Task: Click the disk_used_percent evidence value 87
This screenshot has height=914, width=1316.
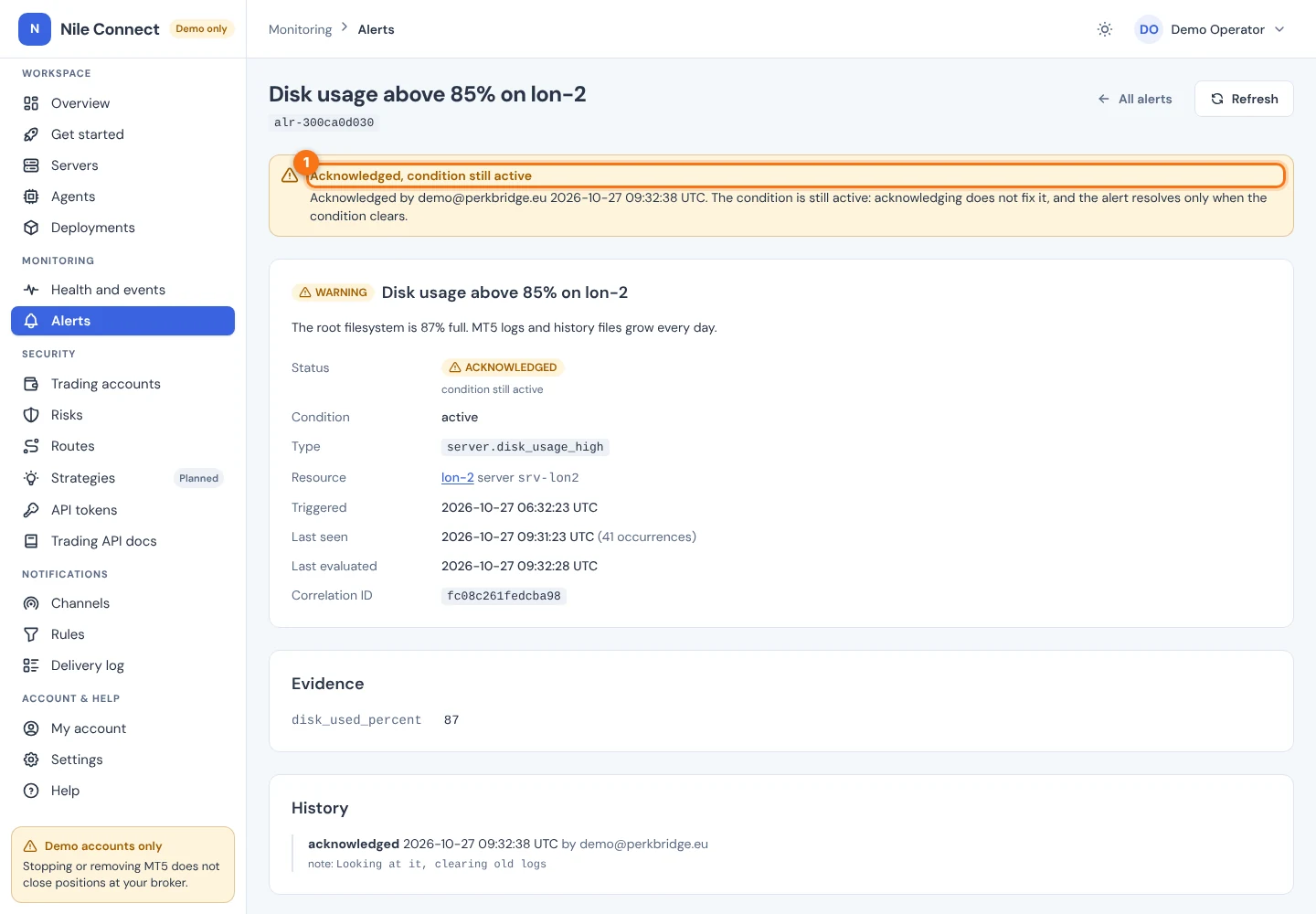Action: click(451, 720)
